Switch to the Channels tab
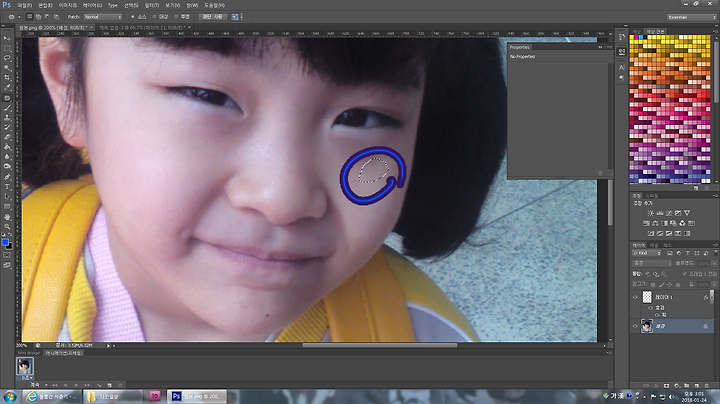 coord(653,245)
